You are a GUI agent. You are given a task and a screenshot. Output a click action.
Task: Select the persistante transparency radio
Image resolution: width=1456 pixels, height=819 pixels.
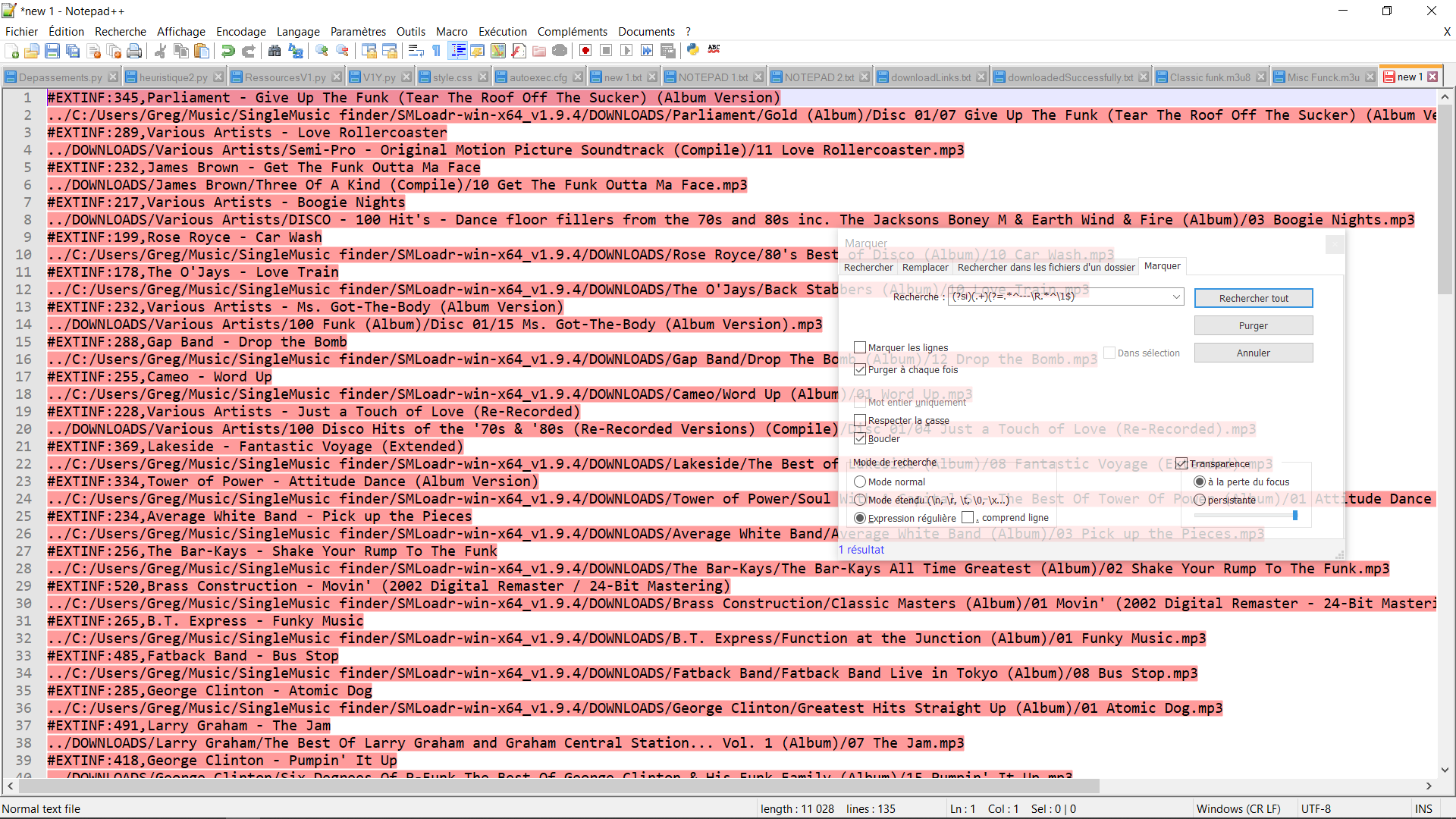click(1200, 500)
